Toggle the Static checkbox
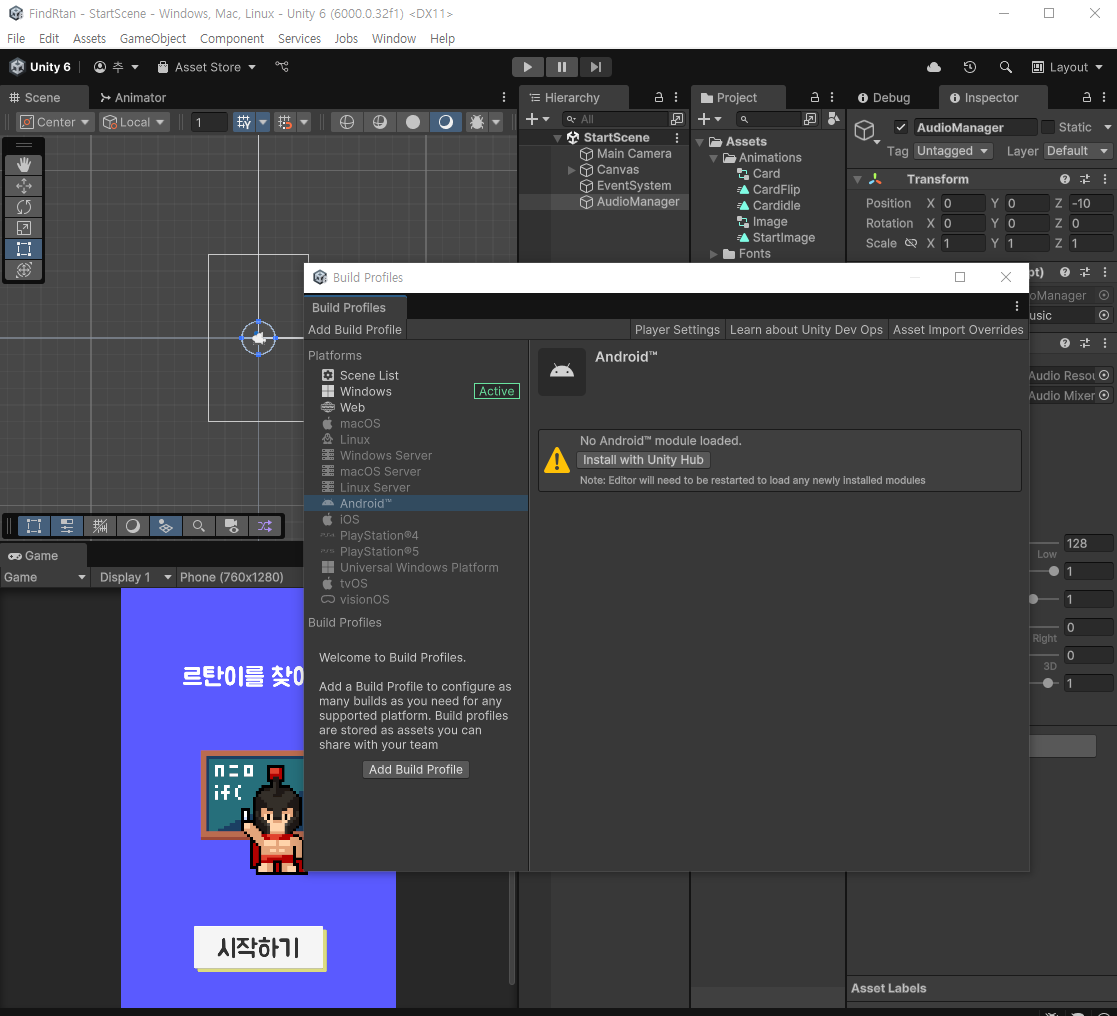The width and height of the screenshot is (1117, 1016). [1048, 128]
